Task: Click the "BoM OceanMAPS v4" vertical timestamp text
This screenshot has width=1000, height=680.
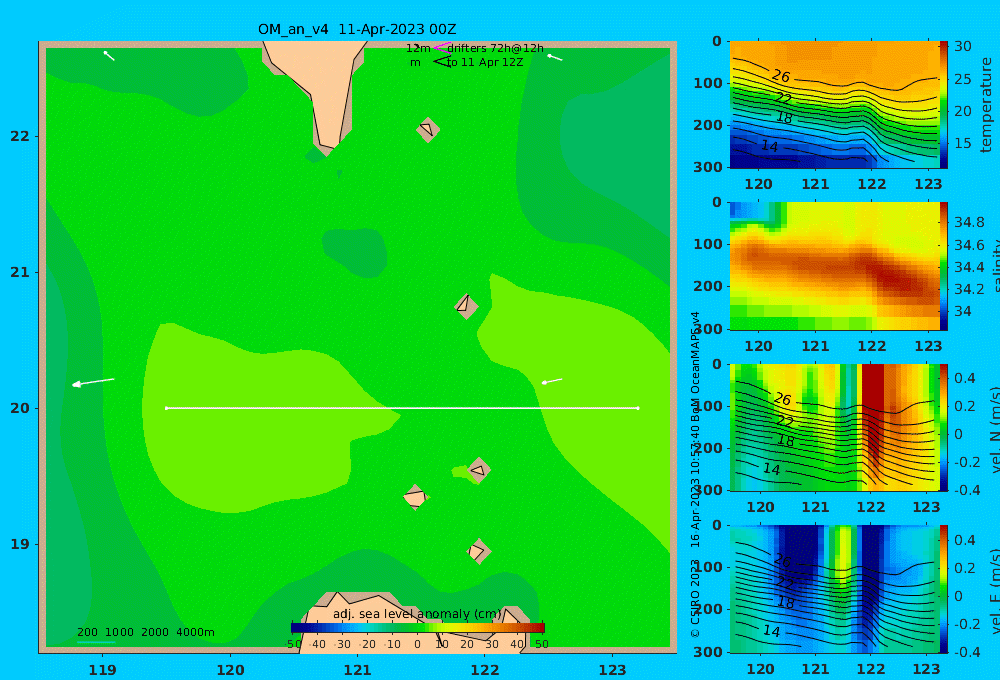Action: [x=695, y=366]
